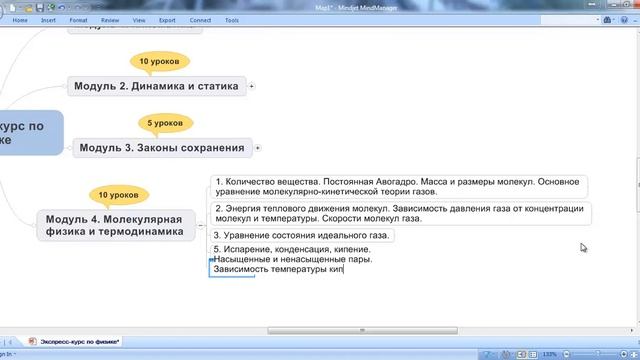Screen dimensions: 640x360
Task: Expand Модуль 2. Динамика и статика branch
Action: point(251,86)
